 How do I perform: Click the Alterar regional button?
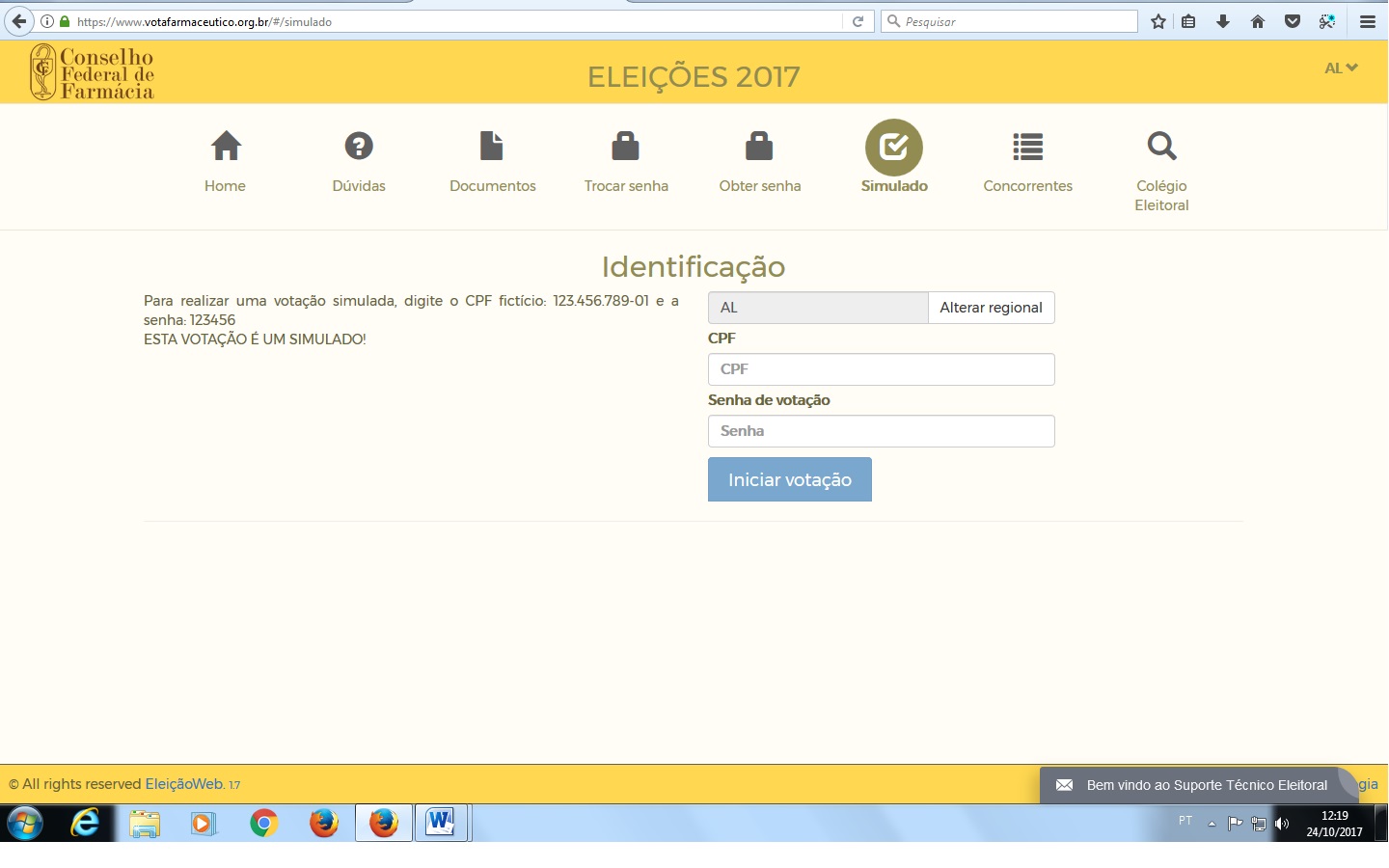pos(991,308)
